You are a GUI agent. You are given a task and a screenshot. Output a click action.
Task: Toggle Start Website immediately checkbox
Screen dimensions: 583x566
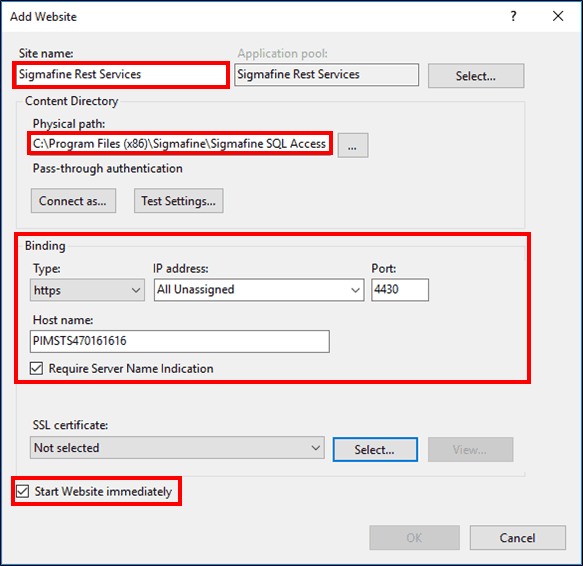(x=23, y=491)
